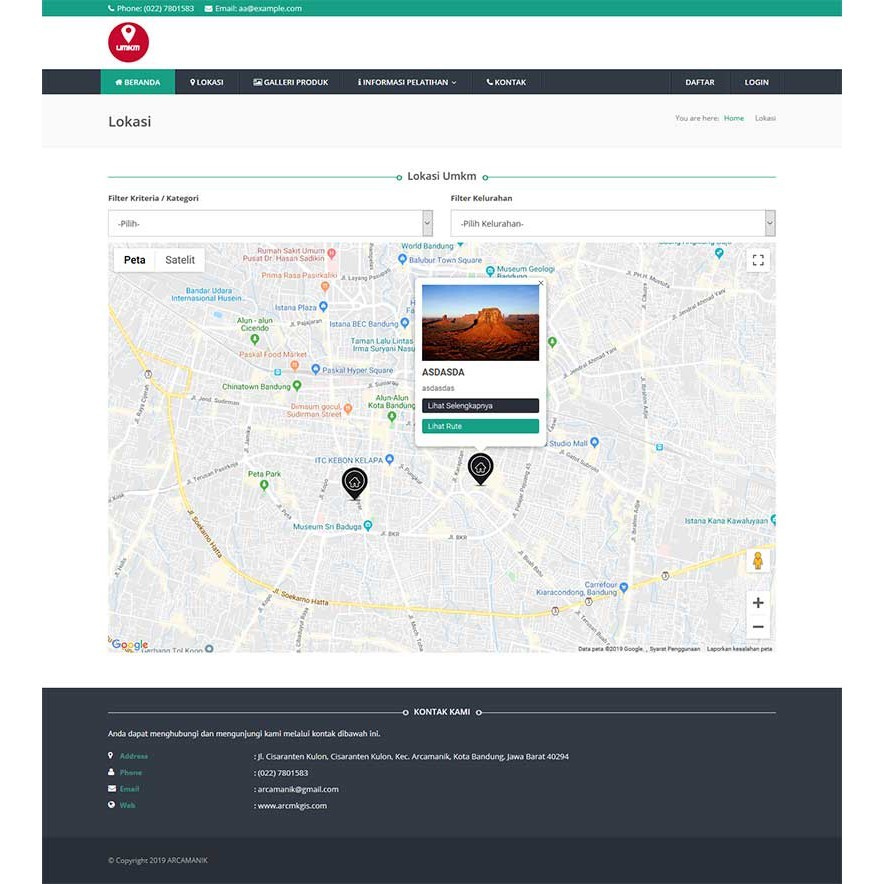This screenshot has height=884, width=884.
Task: Navigate to the LOKASI tab
Action: click(206, 82)
